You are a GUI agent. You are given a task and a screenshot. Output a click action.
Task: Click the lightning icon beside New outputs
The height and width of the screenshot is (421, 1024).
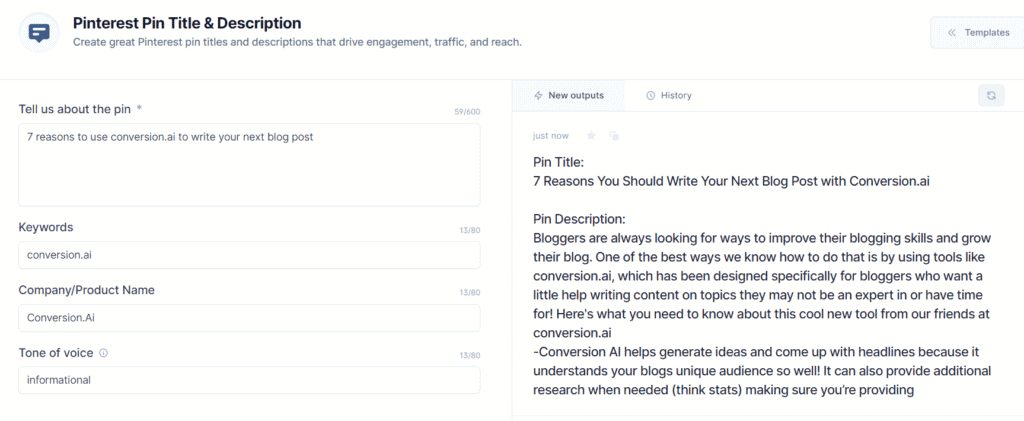[x=538, y=95]
